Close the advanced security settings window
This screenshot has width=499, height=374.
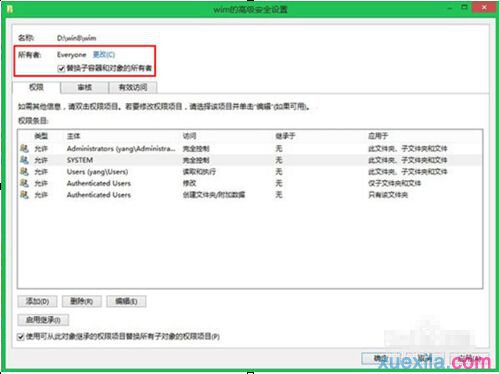pyautogui.click(x=484, y=7)
